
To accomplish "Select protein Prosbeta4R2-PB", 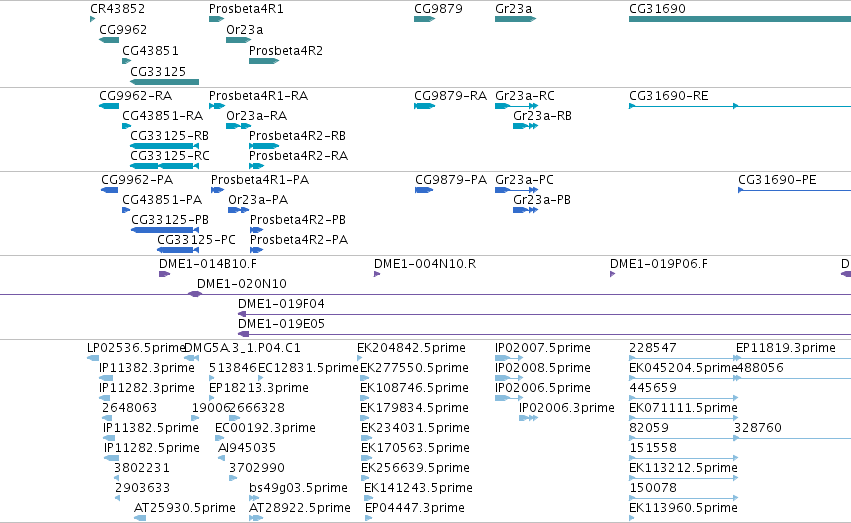I will 256,230.
